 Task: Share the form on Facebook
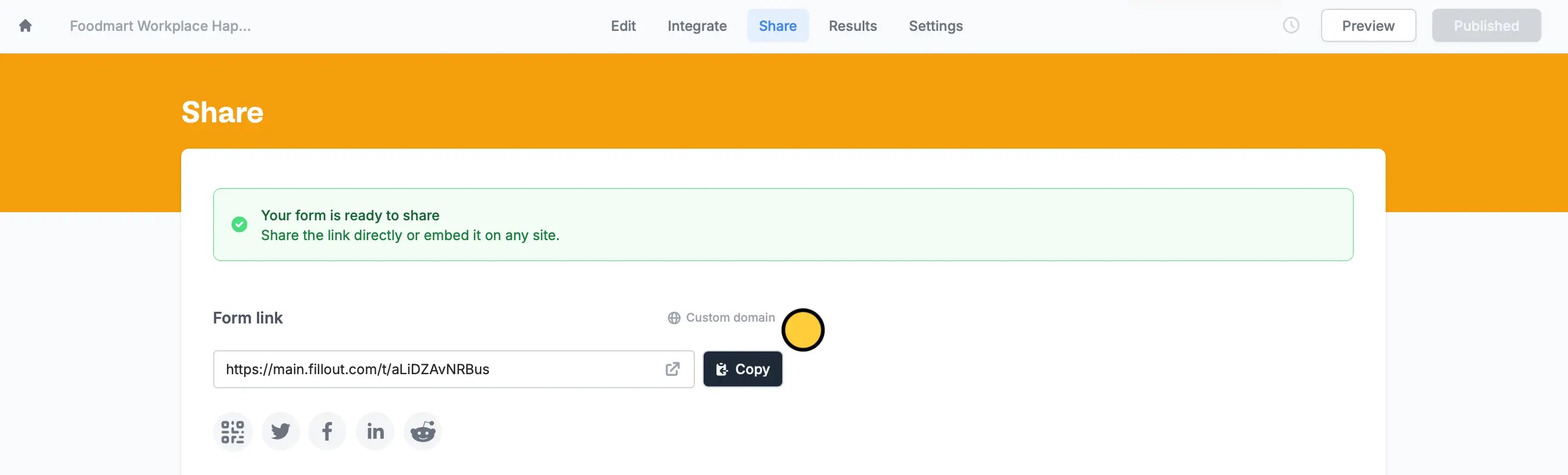click(327, 431)
